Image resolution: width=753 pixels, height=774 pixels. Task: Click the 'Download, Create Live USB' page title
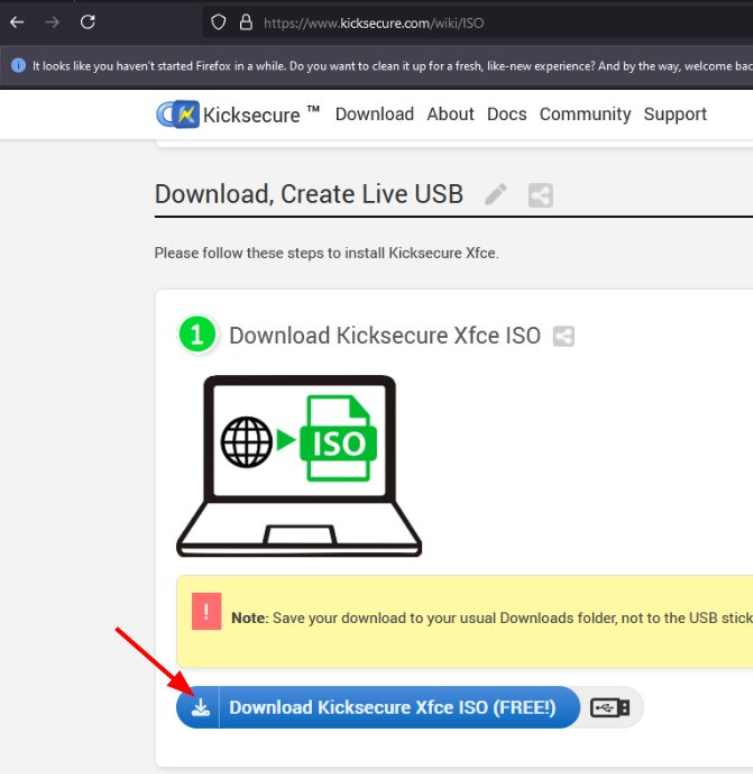pyautogui.click(x=309, y=194)
